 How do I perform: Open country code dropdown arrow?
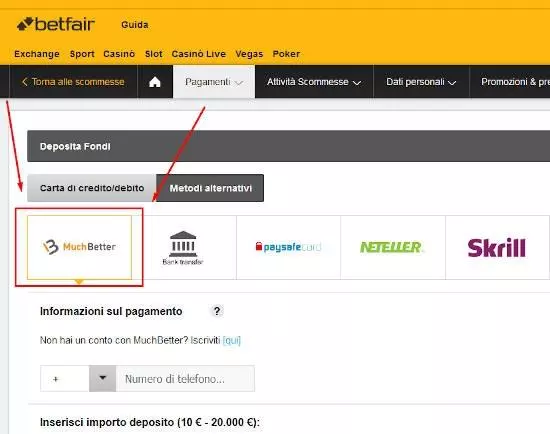click(x=102, y=378)
